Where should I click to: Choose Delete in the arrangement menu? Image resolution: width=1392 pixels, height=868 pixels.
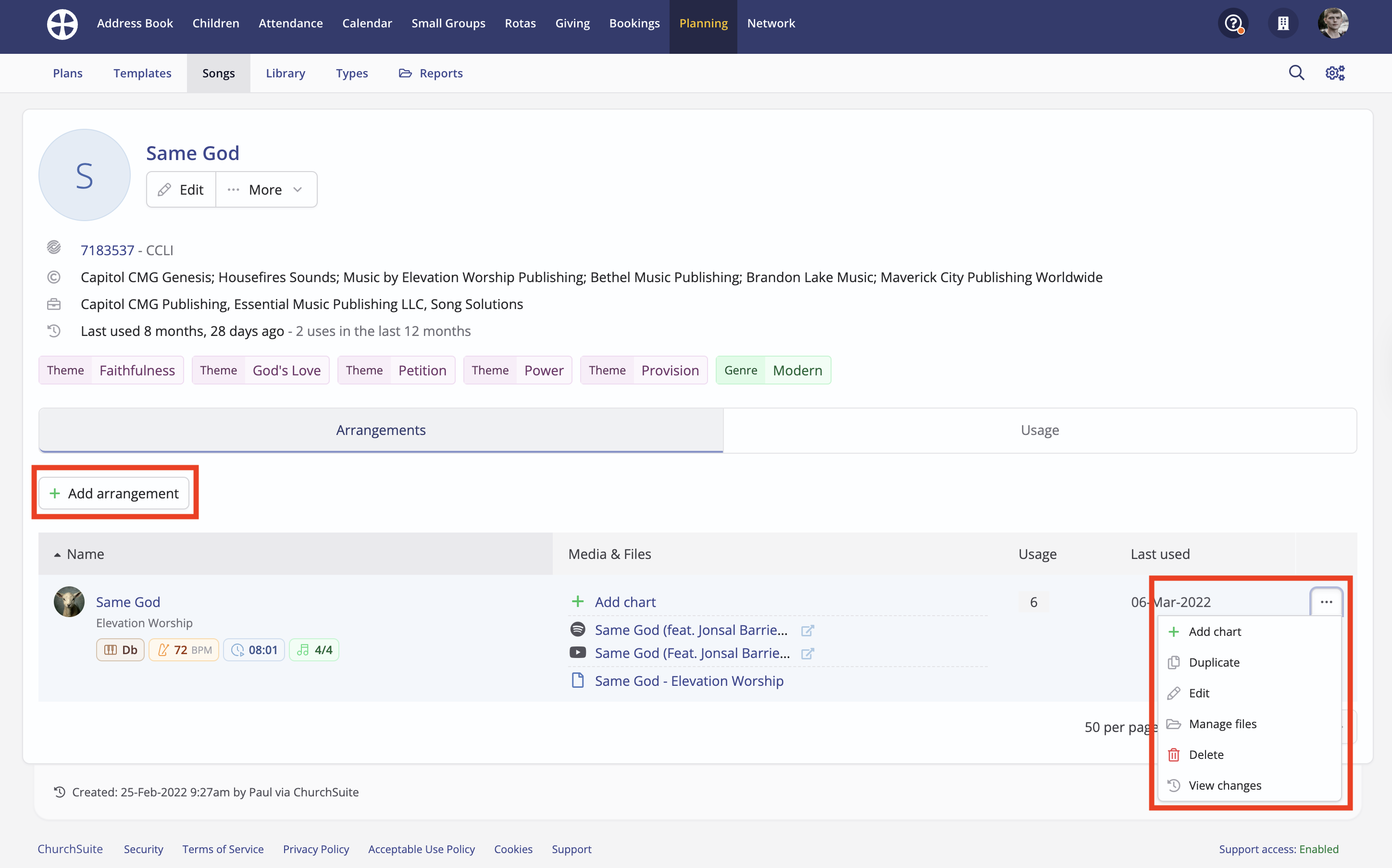tap(1206, 755)
